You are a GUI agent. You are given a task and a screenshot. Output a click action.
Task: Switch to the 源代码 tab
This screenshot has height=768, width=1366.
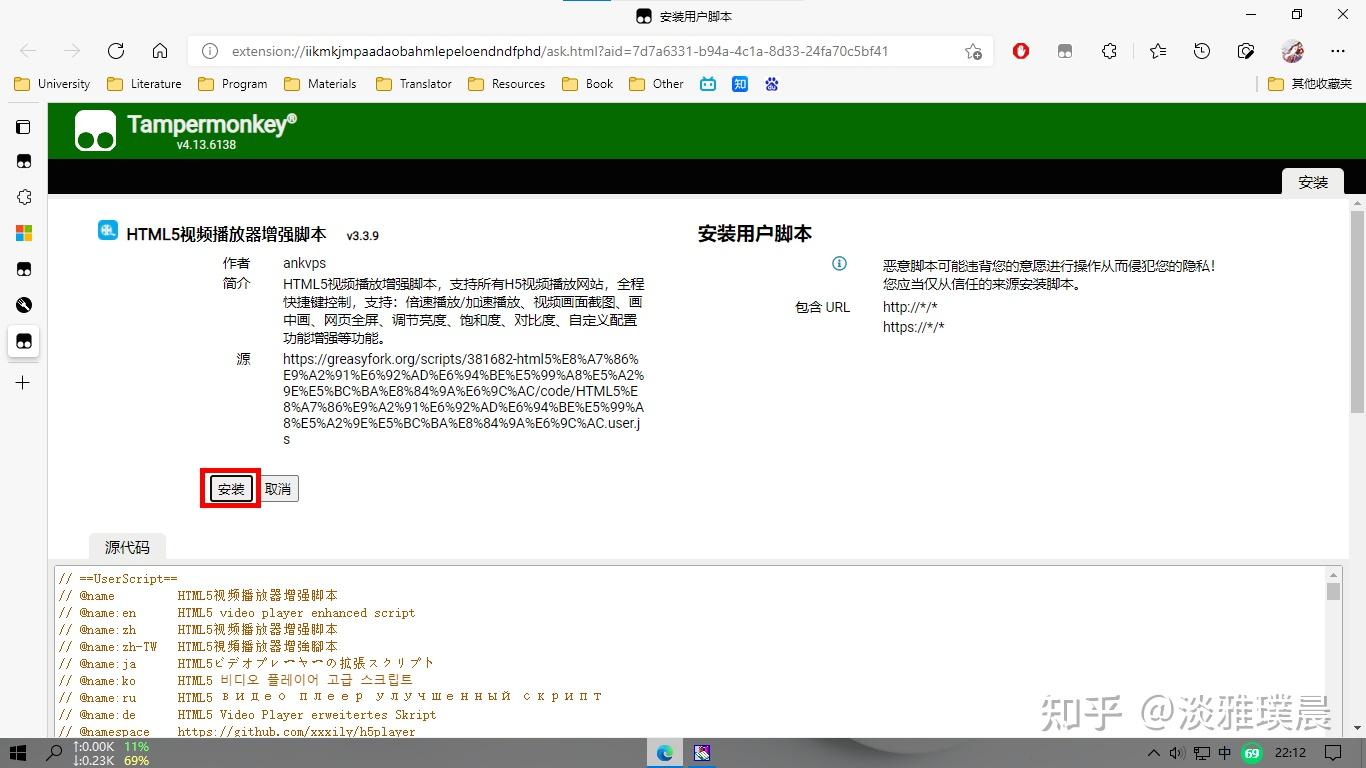pyautogui.click(x=126, y=547)
